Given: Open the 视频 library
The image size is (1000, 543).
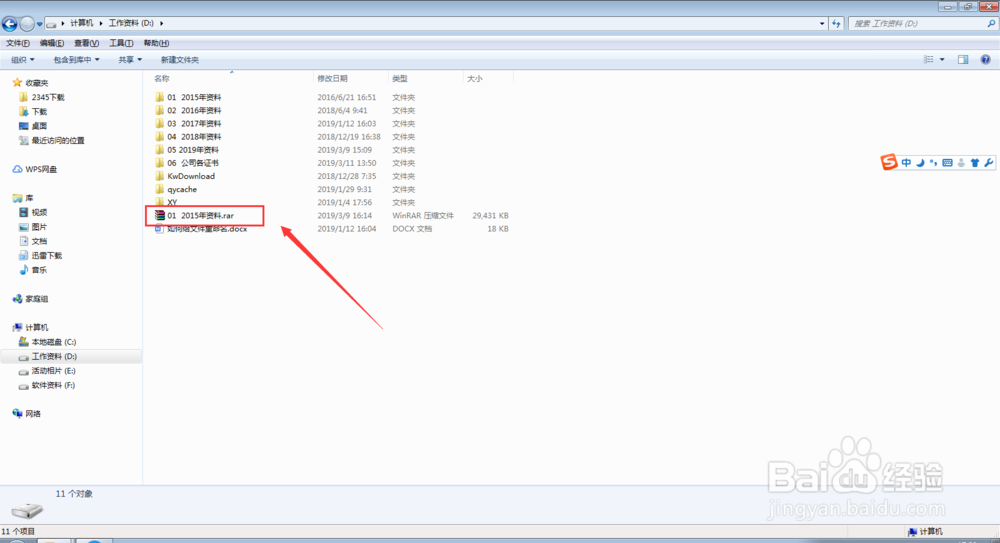Looking at the screenshot, I should point(39,212).
